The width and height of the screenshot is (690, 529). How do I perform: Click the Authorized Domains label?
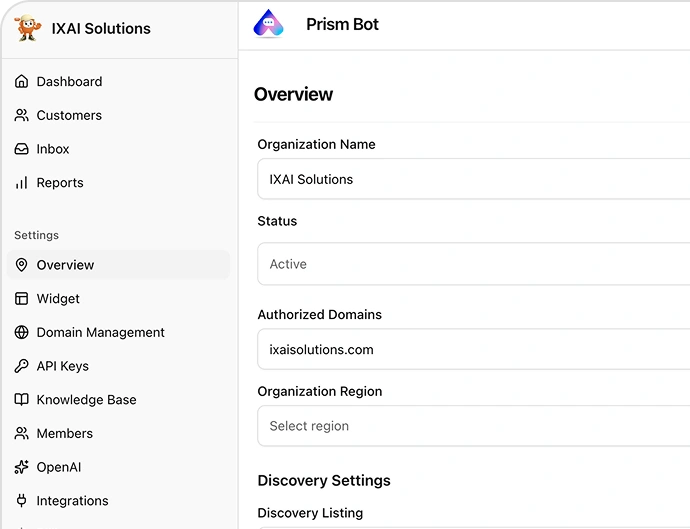pyautogui.click(x=319, y=314)
